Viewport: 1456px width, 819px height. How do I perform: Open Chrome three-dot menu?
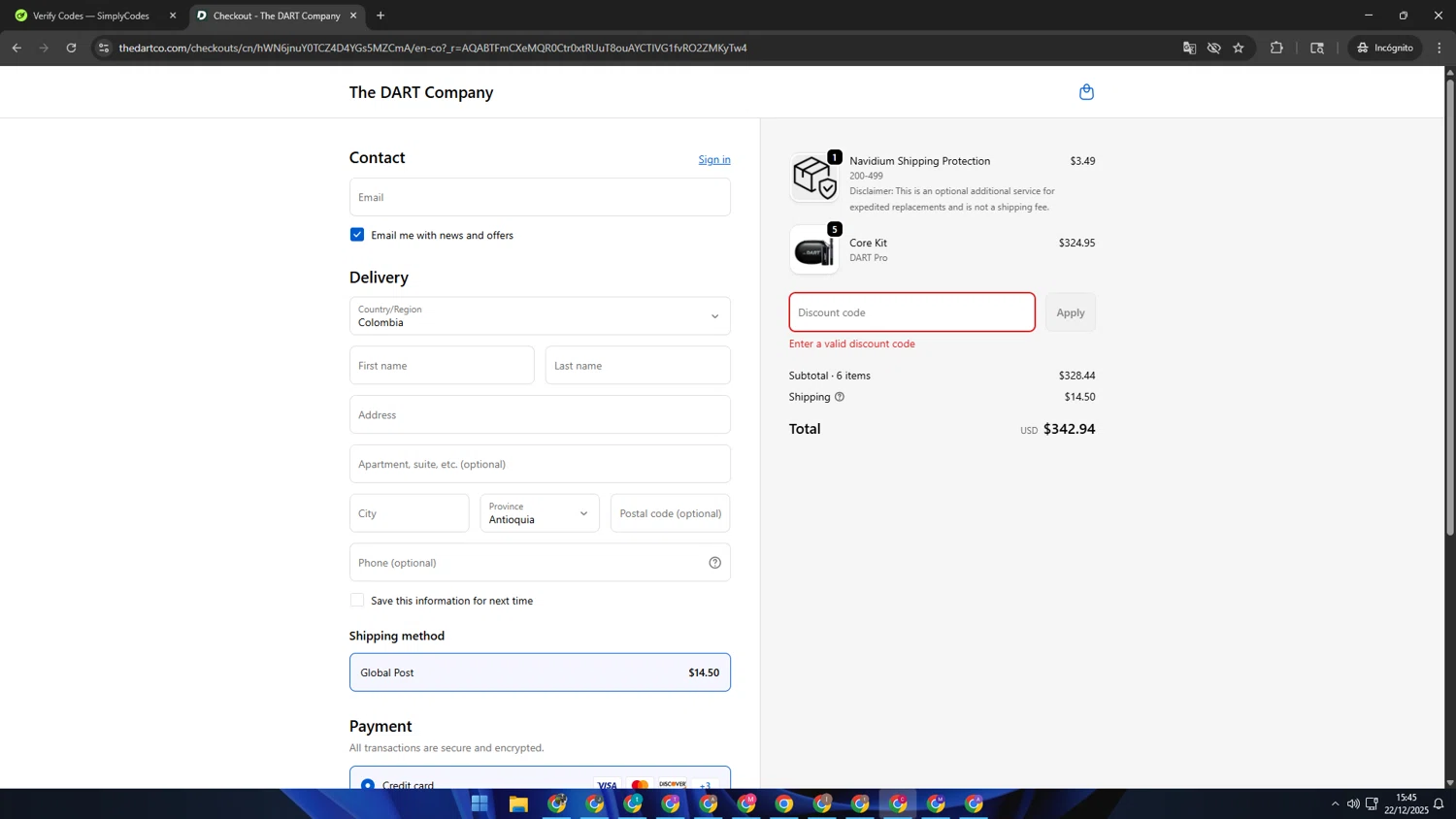(x=1439, y=48)
